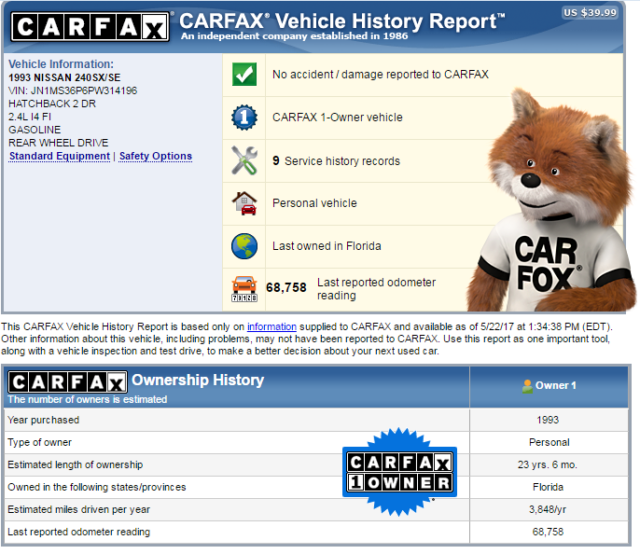Screen dimensions: 640x554
Task: Click 'Estimated length of ownership' row label
Action: click(x=75, y=465)
